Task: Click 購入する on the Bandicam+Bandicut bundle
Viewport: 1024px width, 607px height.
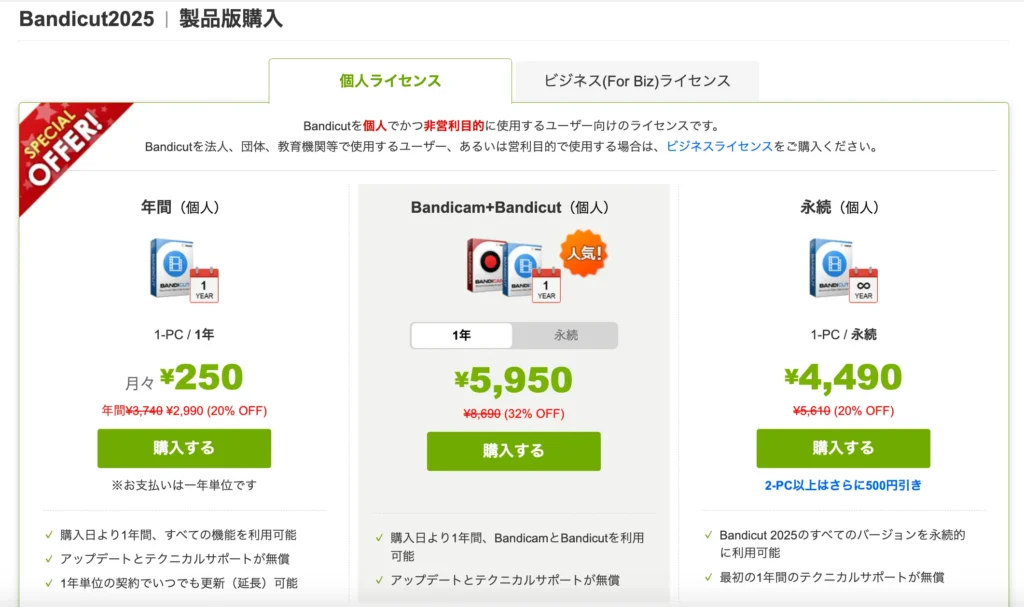Action: tap(513, 451)
